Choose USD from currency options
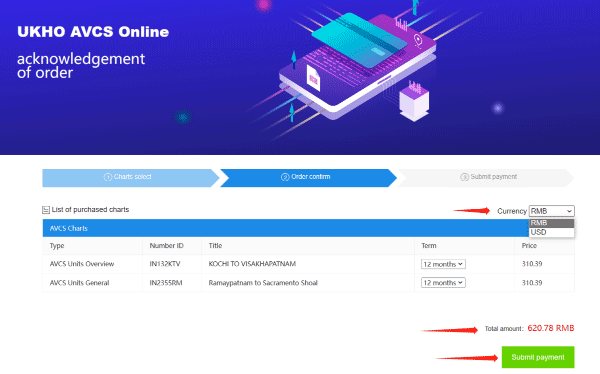 pyautogui.click(x=551, y=232)
